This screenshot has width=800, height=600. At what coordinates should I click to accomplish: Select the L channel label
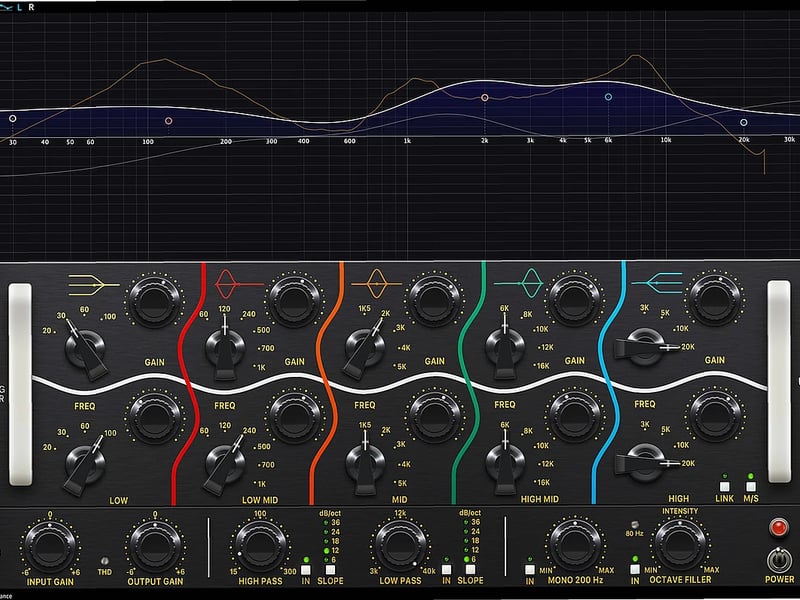pyautogui.click(x=18, y=6)
